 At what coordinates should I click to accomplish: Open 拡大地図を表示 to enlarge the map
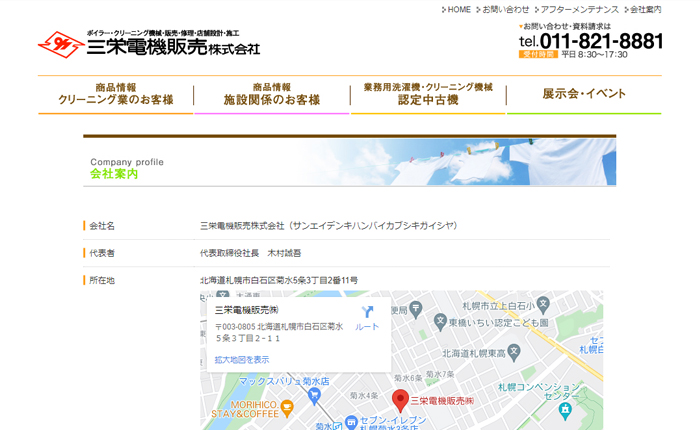click(242, 359)
